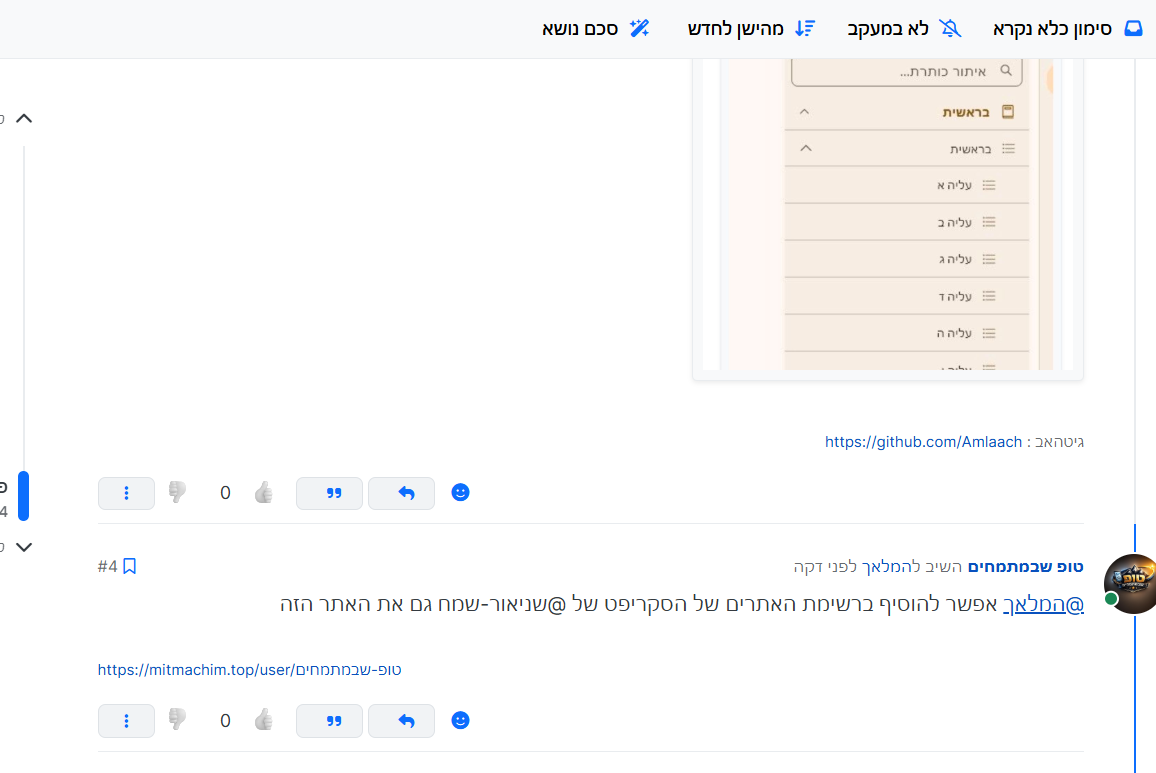Click the blue post navigator scroll handle
Screen dimensions: 1156x773
[24, 496]
